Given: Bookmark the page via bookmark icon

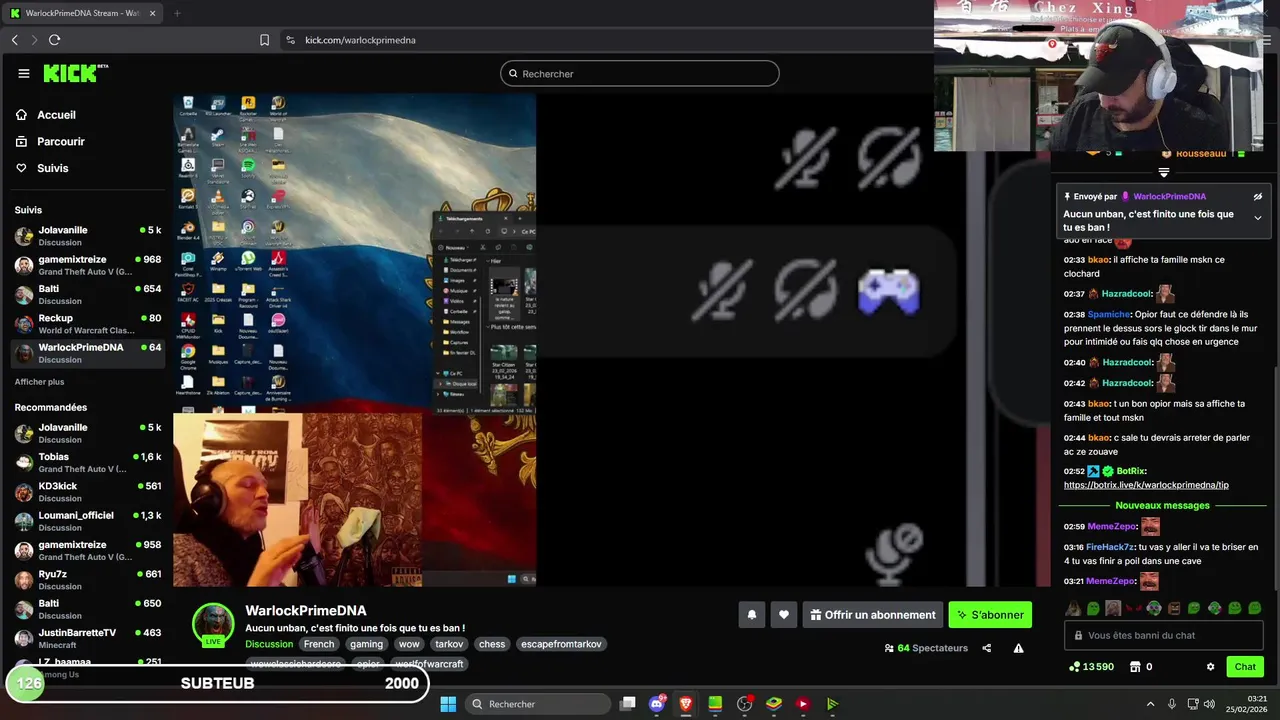Looking at the screenshot, I should pos(264,40).
